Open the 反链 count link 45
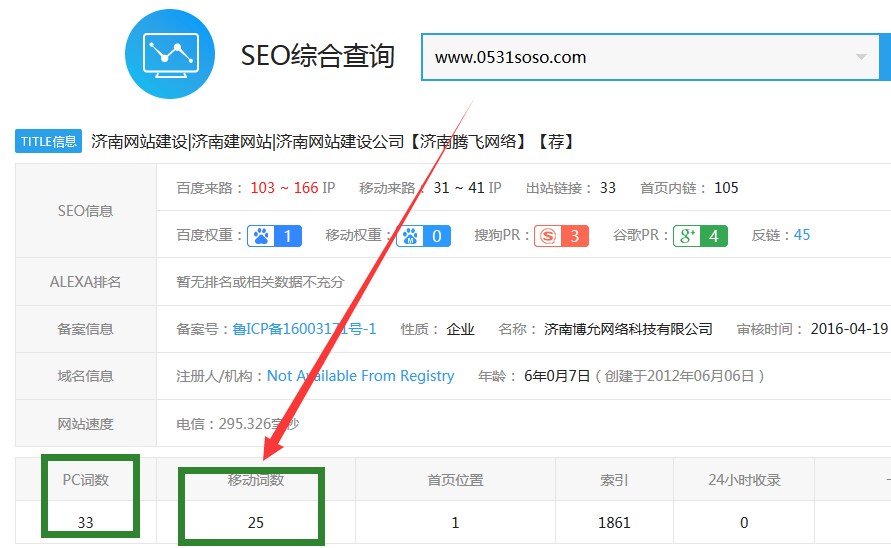The image size is (891, 548). [802, 235]
